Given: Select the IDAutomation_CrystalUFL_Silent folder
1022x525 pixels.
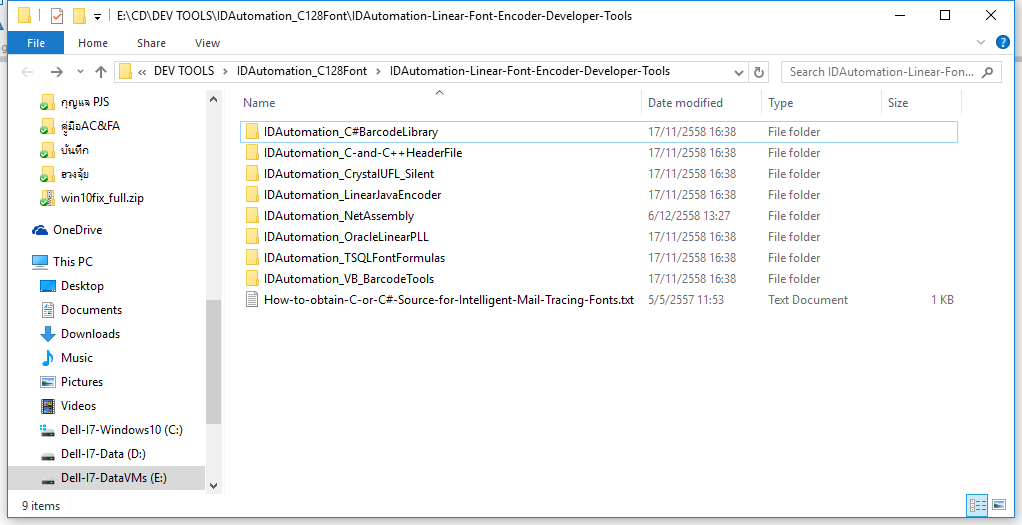Looking at the screenshot, I should pos(598,173).
